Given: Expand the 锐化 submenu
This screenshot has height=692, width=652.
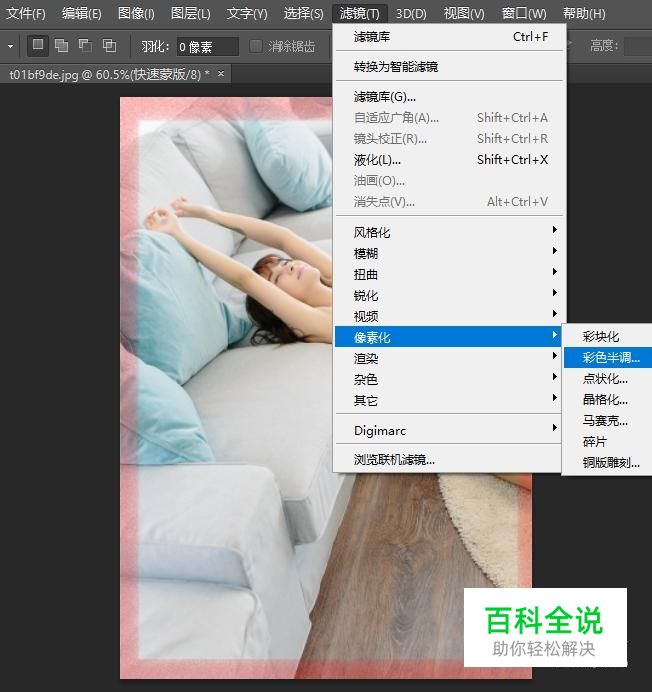Looking at the screenshot, I should coord(449,295).
